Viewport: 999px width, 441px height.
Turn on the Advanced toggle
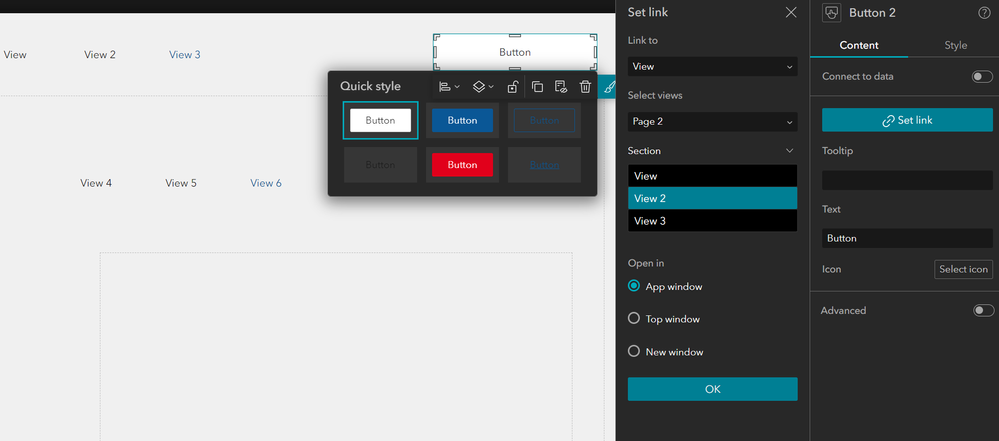pyautogui.click(x=983, y=310)
